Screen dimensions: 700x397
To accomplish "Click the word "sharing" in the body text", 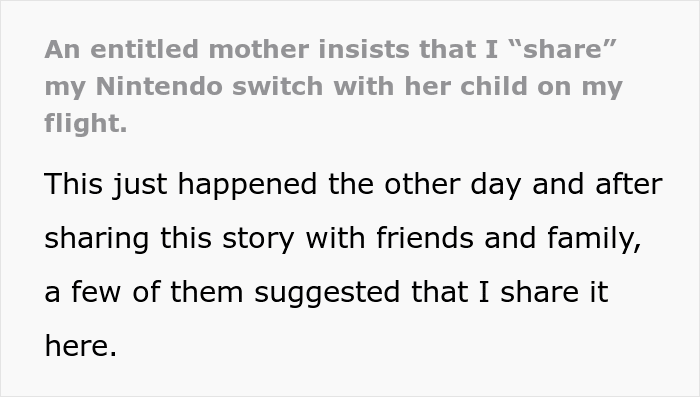I will coord(96,239).
